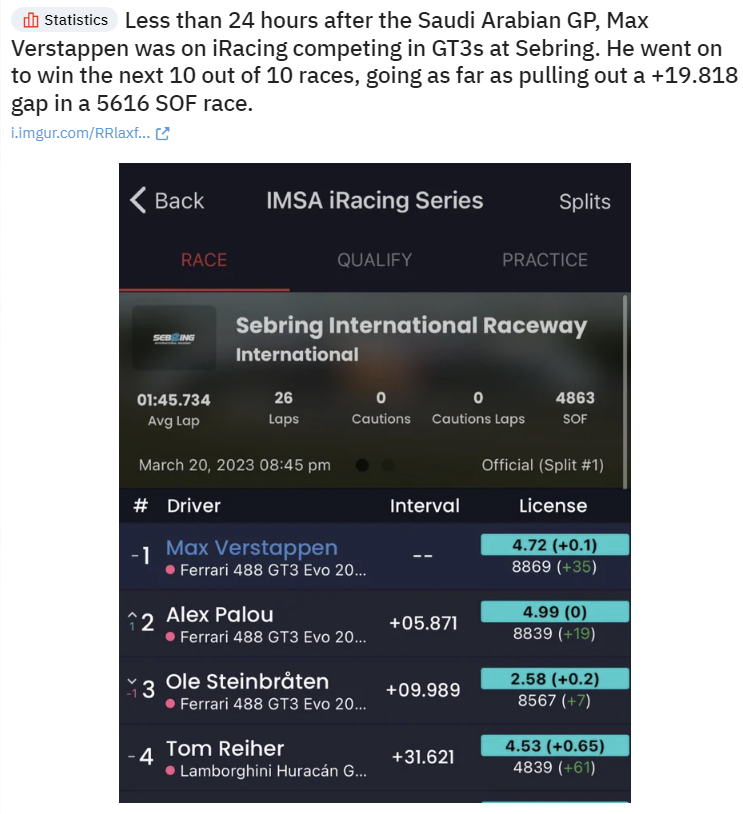The height and width of the screenshot is (814, 743).
Task: Switch to the PRACTICE tab
Action: click(x=545, y=260)
